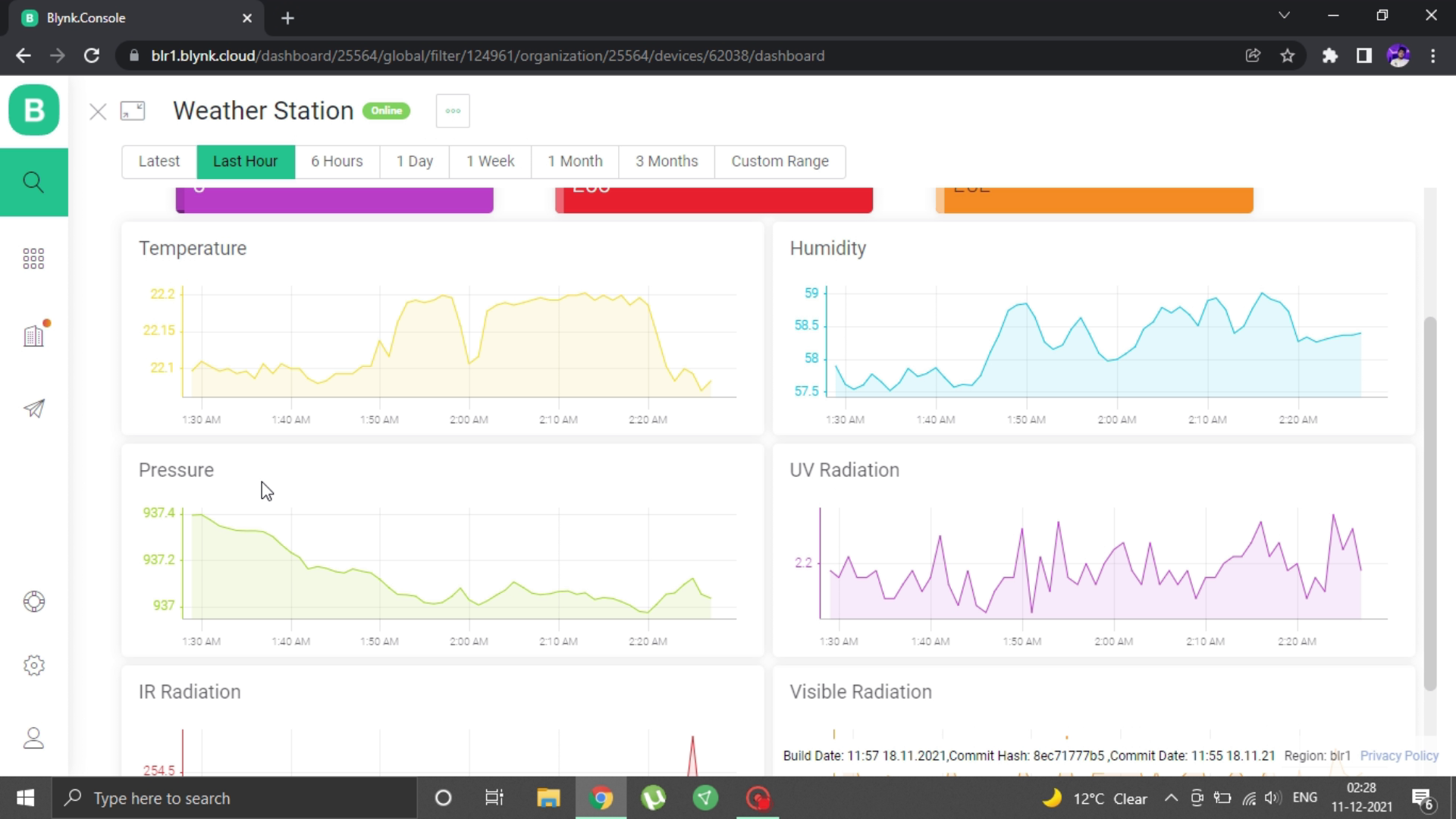Viewport: 1456px width, 819px height.
Task: Click the purple value widget card
Action: pos(334,200)
